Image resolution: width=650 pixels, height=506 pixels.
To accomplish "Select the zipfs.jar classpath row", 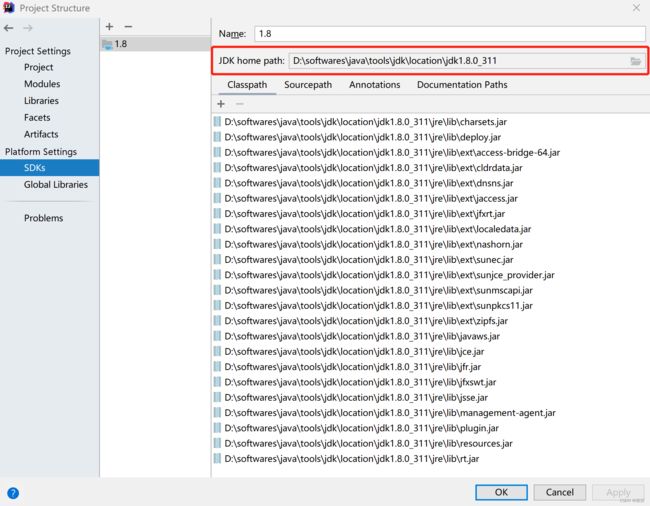I will 430,321.
